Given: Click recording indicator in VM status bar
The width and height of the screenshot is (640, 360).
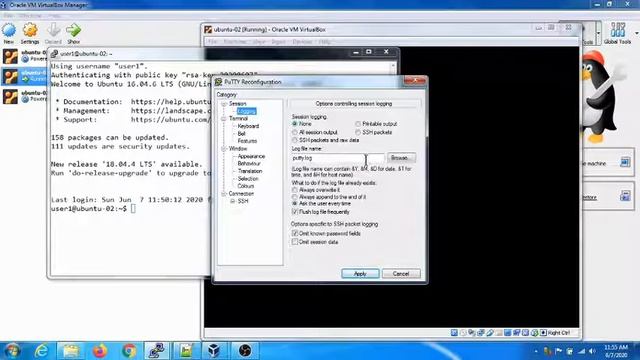Looking at the screenshot, I should click(517, 333).
